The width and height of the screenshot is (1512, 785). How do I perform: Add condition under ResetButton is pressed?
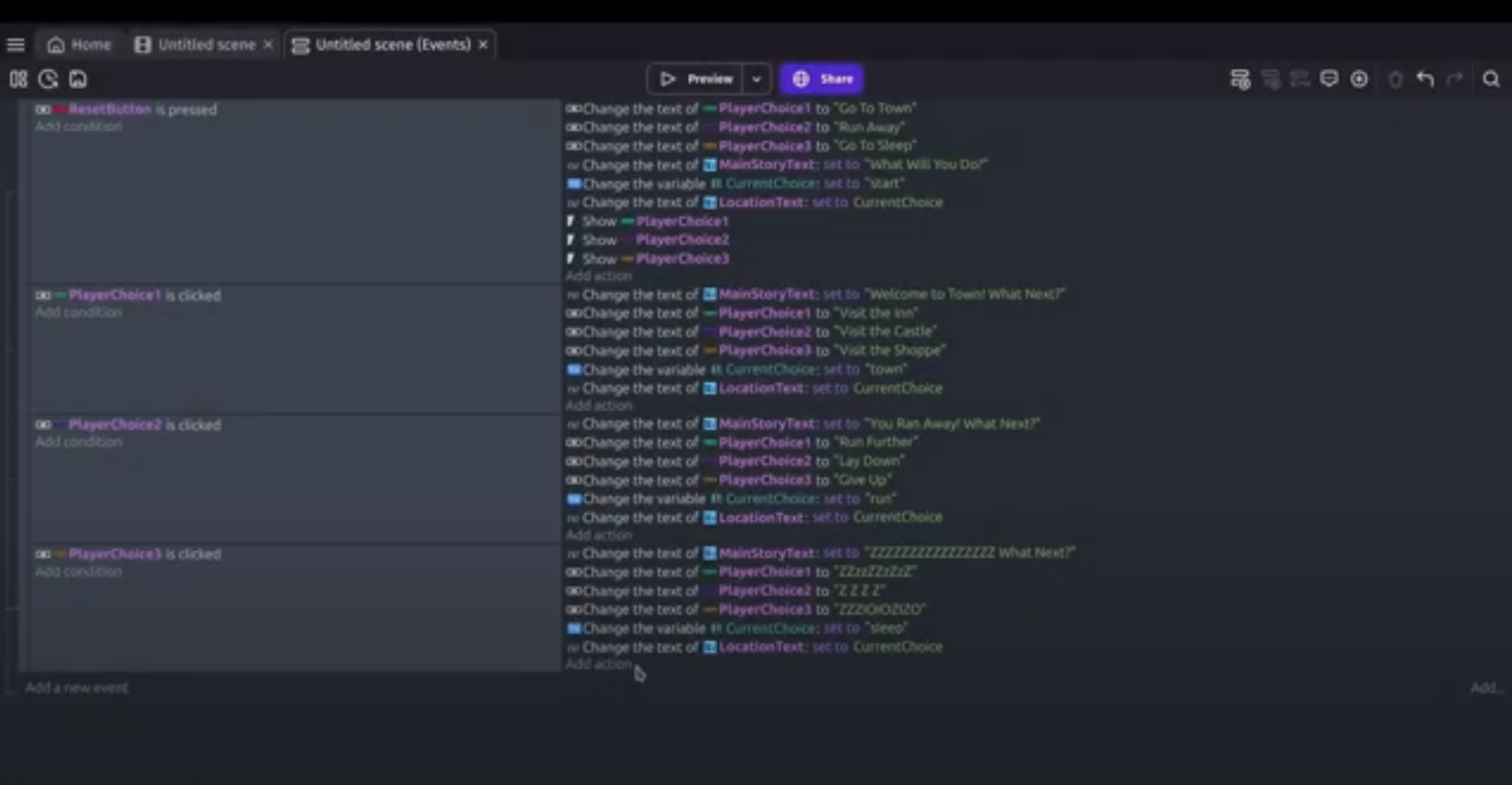(x=78, y=127)
